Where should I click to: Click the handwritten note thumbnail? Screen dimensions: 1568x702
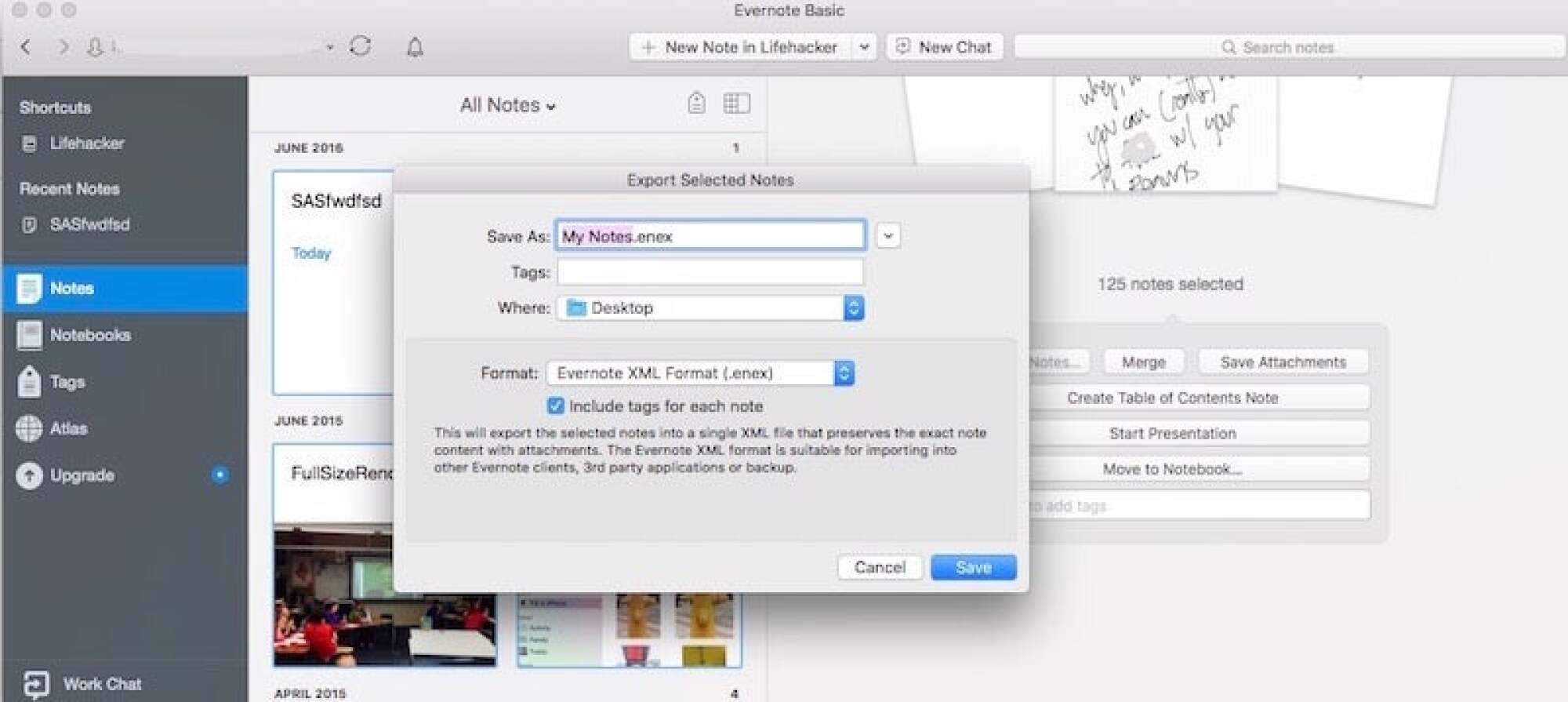(1166, 133)
